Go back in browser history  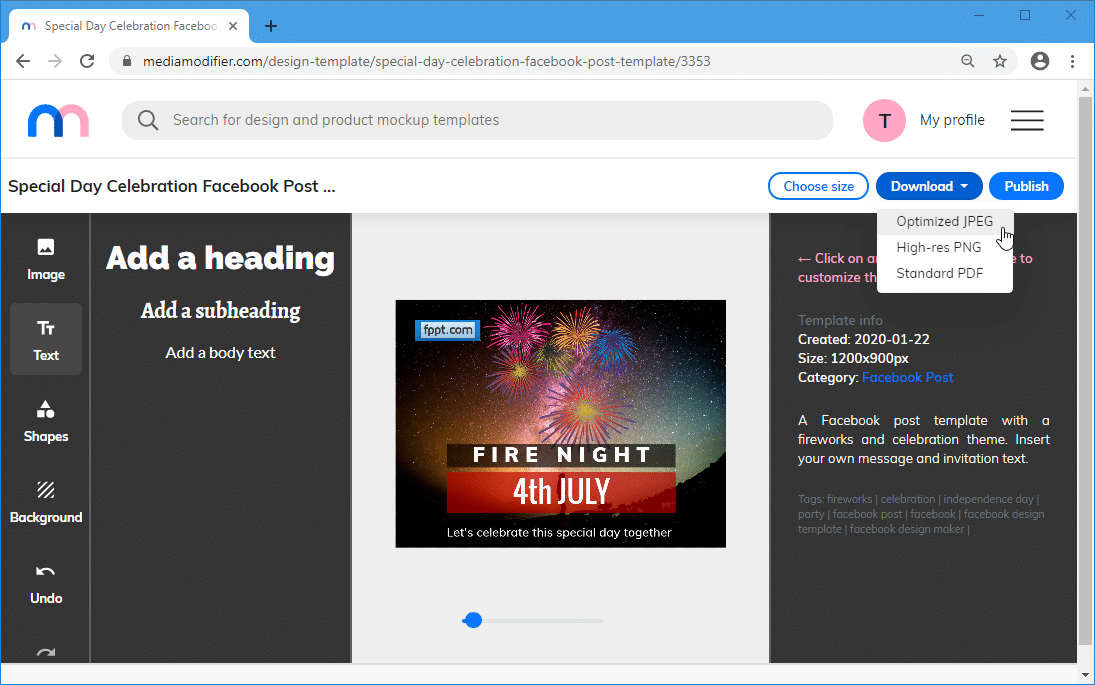pyautogui.click(x=23, y=61)
